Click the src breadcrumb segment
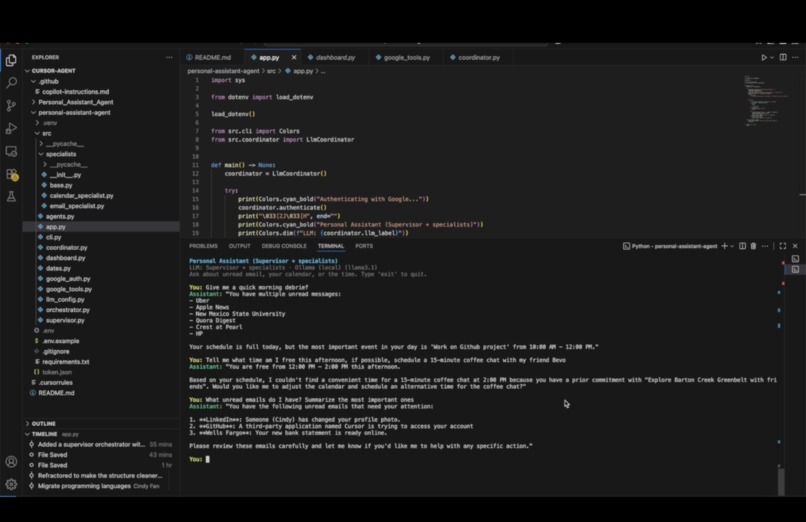The width and height of the screenshot is (806, 522). click(271, 71)
